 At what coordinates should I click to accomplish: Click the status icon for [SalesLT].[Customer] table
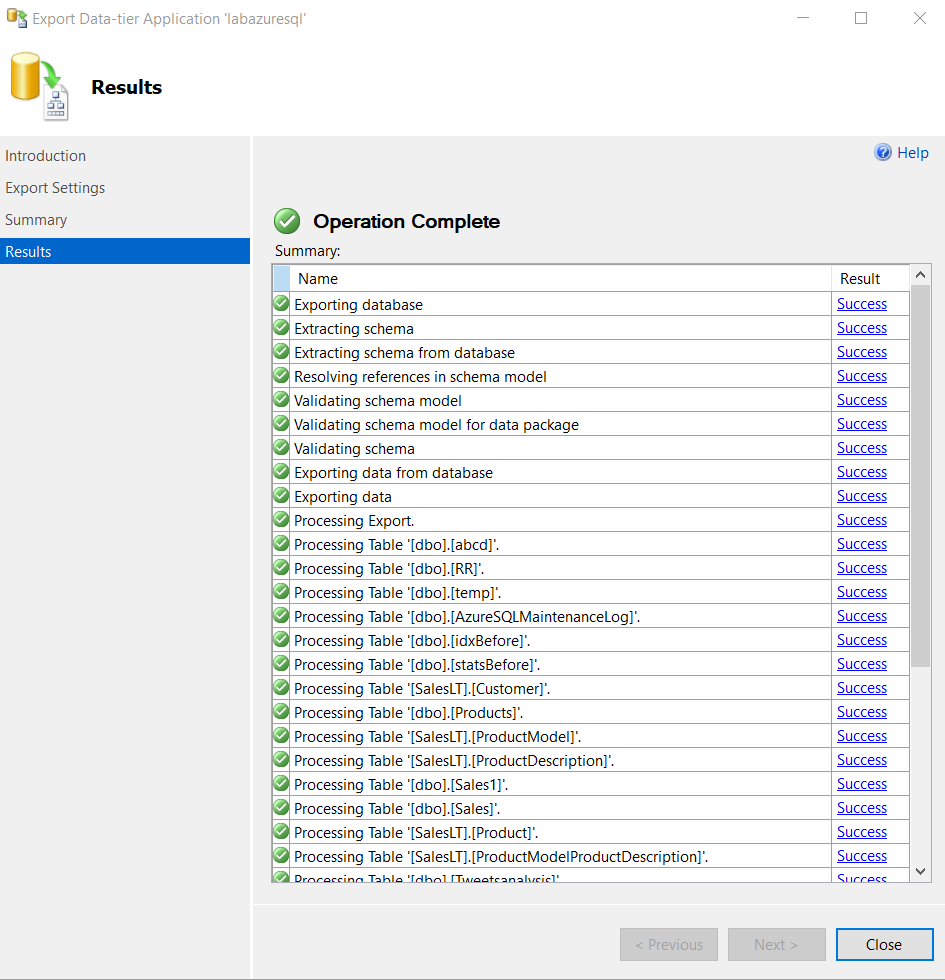[281, 688]
